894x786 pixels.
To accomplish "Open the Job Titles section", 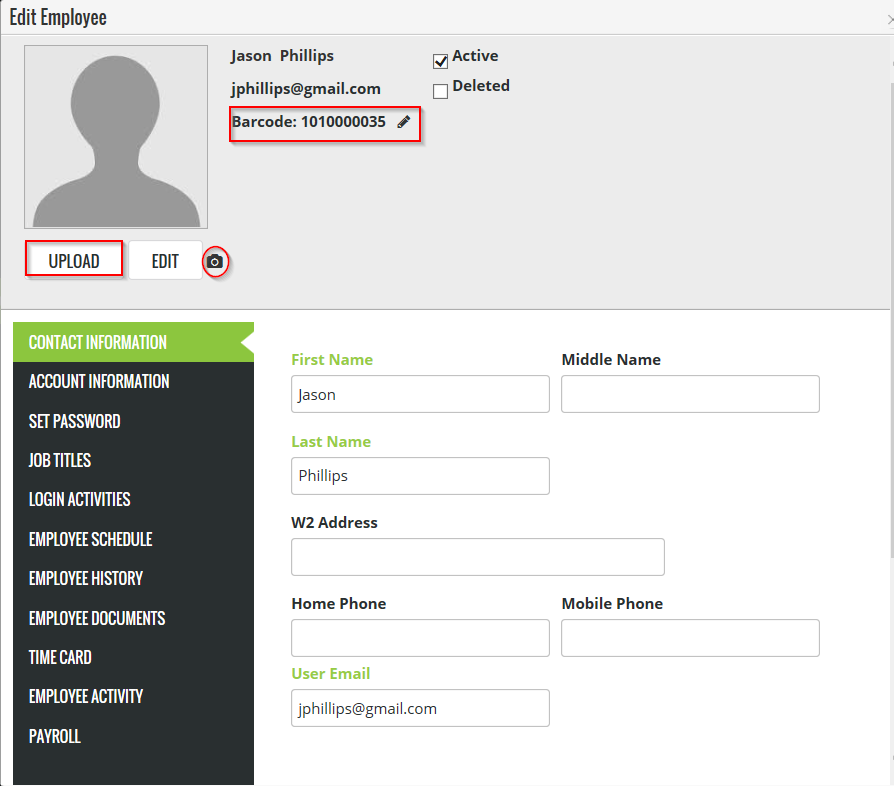I will (60, 460).
